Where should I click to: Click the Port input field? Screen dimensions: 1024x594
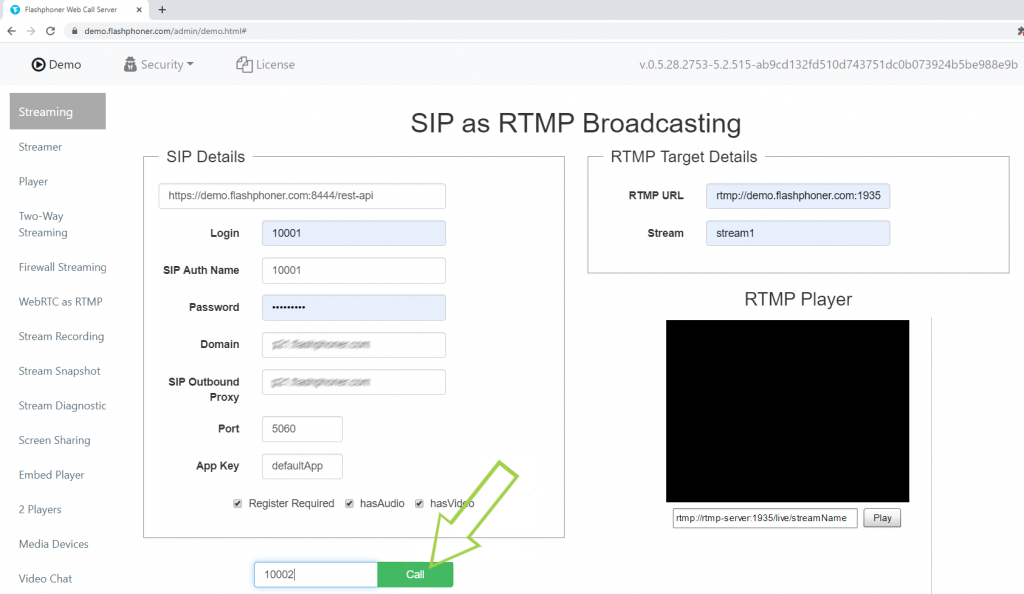coord(302,429)
